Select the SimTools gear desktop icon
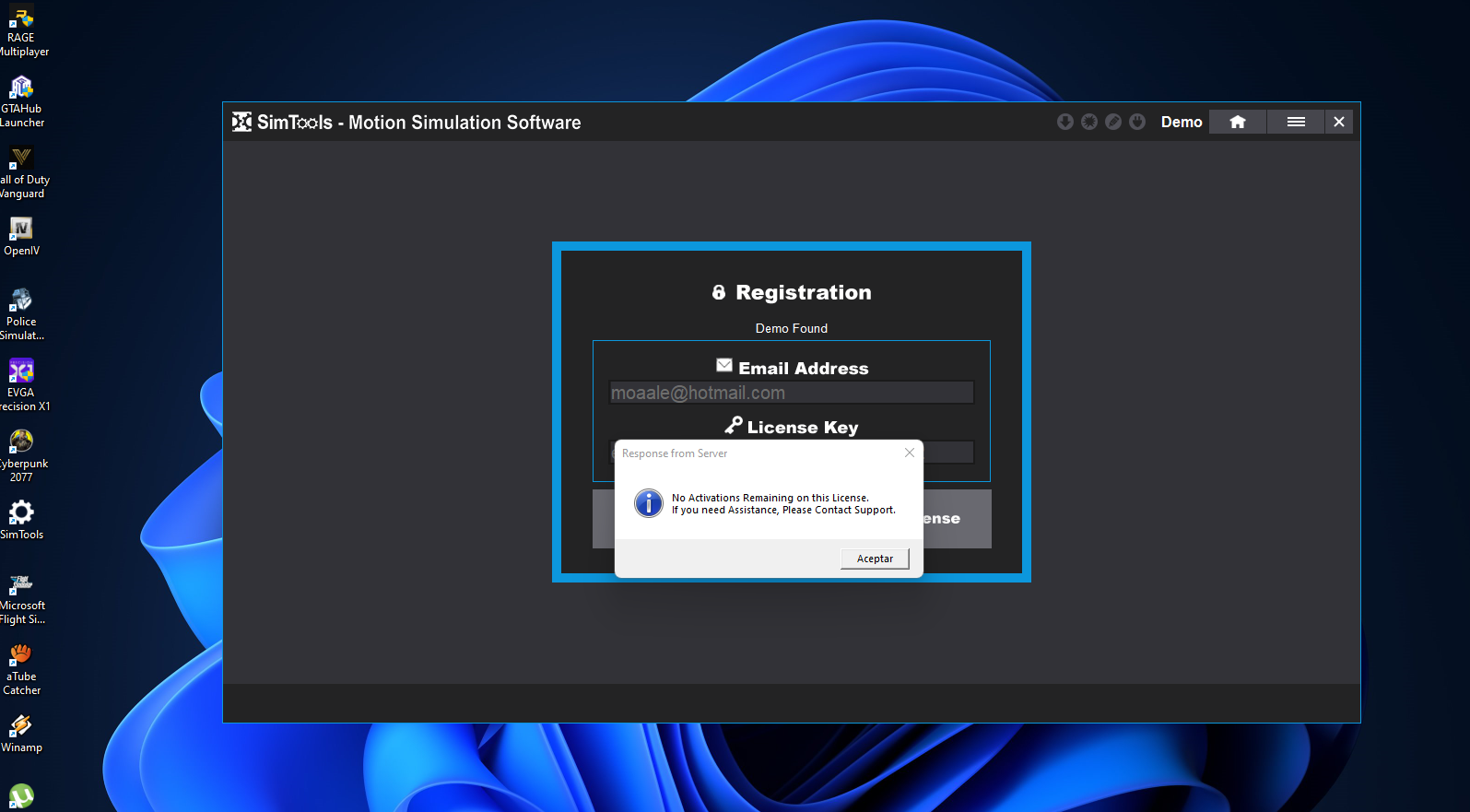Image resolution: width=1470 pixels, height=812 pixels. [21, 521]
